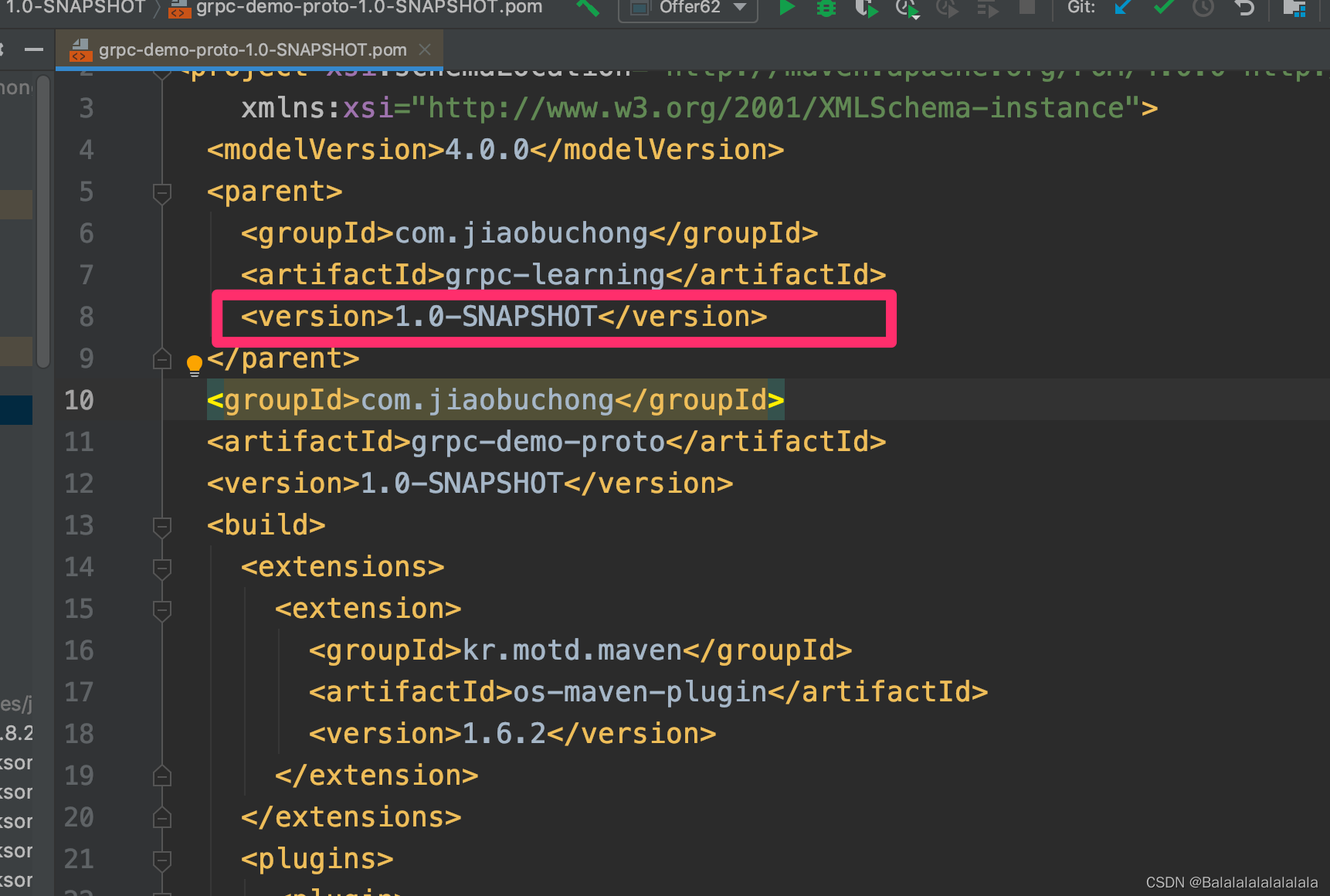Click the Build project hammer icon
The height and width of the screenshot is (896, 1330).
coord(589,8)
